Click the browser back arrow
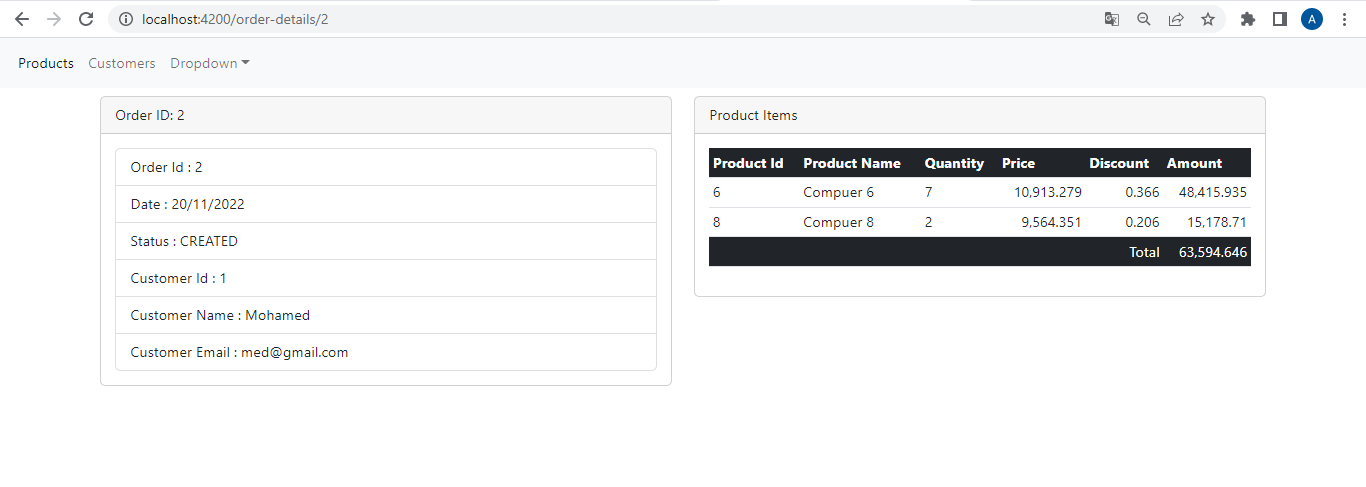Screen dimensions: 1366x487 (22, 19)
